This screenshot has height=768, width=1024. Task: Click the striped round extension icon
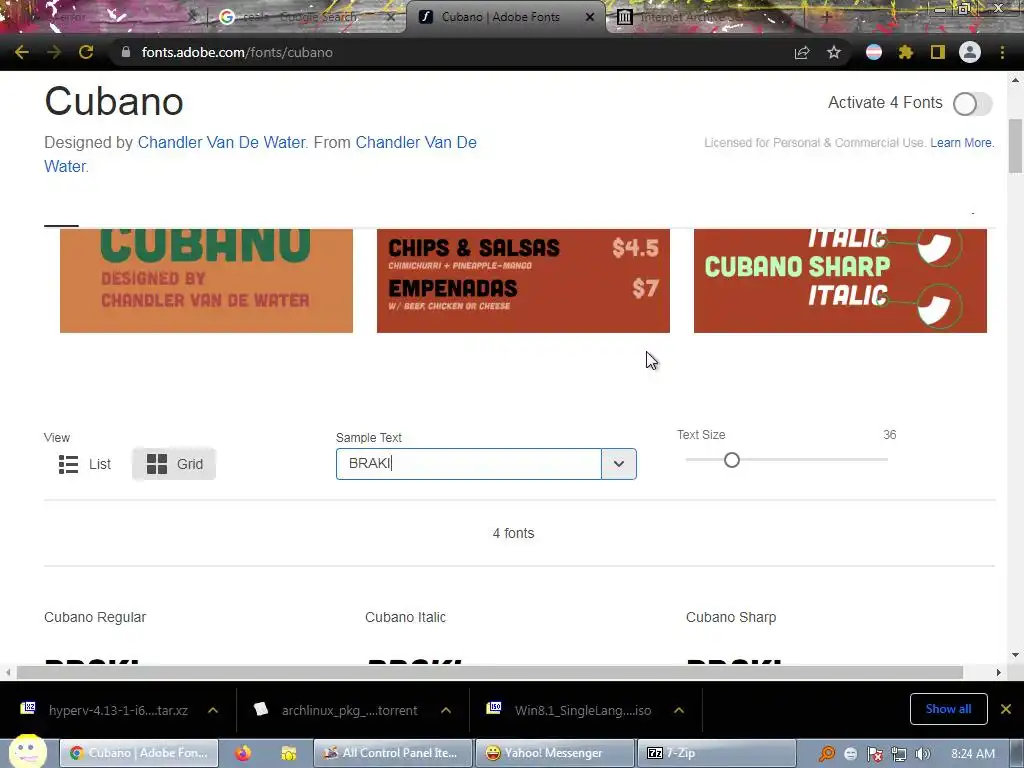click(874, 52)
